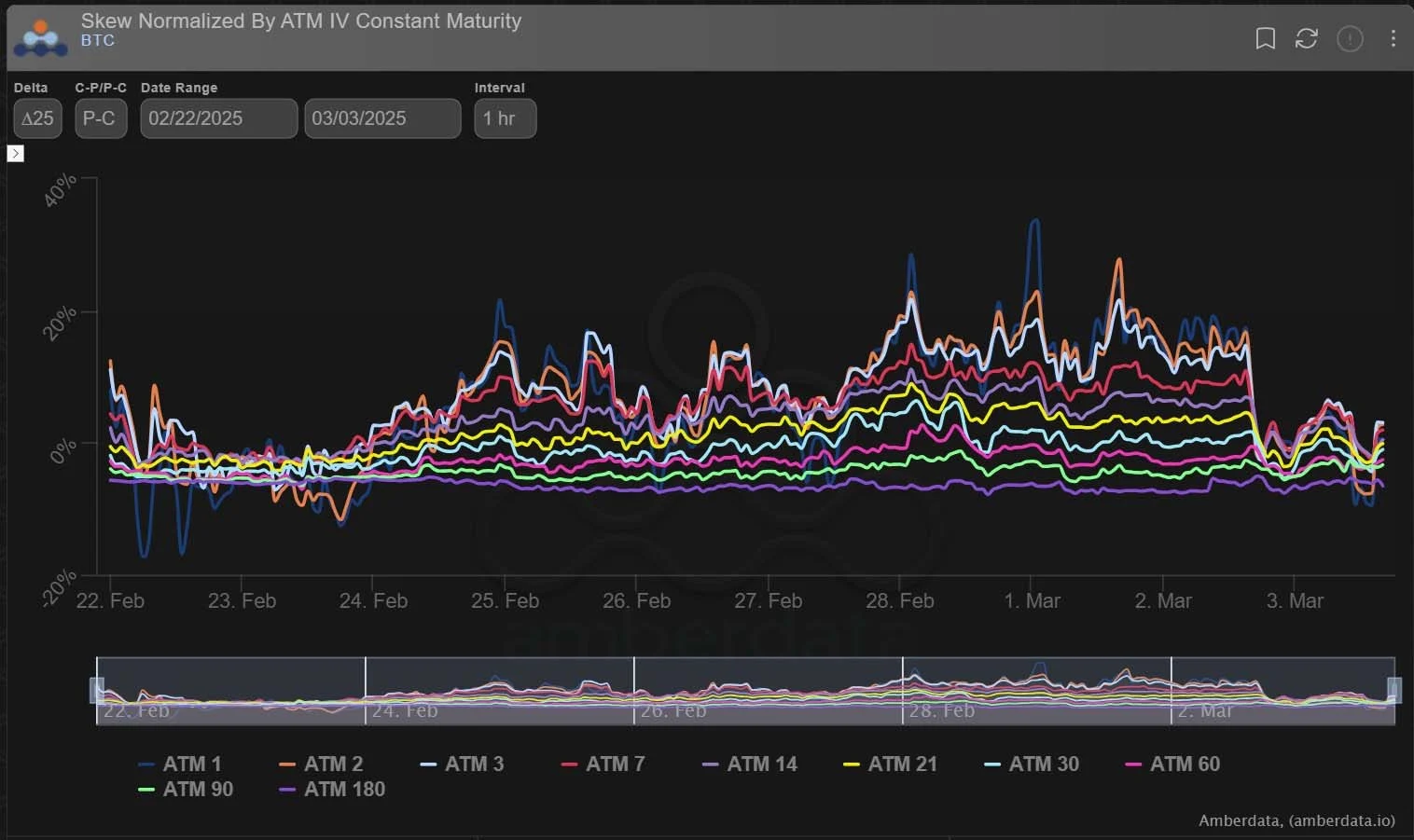
Task: Click the Amberdata logo icon
Action: coord(40,38)
